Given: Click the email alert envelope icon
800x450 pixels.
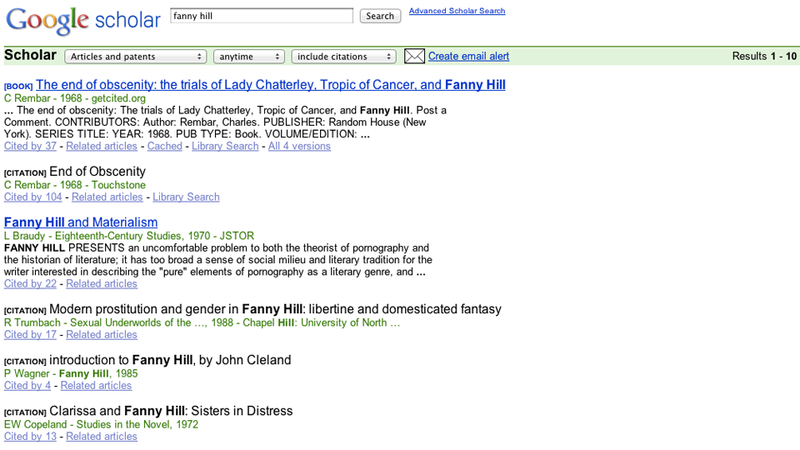Looking at the screenshot, I should point(414,56).
